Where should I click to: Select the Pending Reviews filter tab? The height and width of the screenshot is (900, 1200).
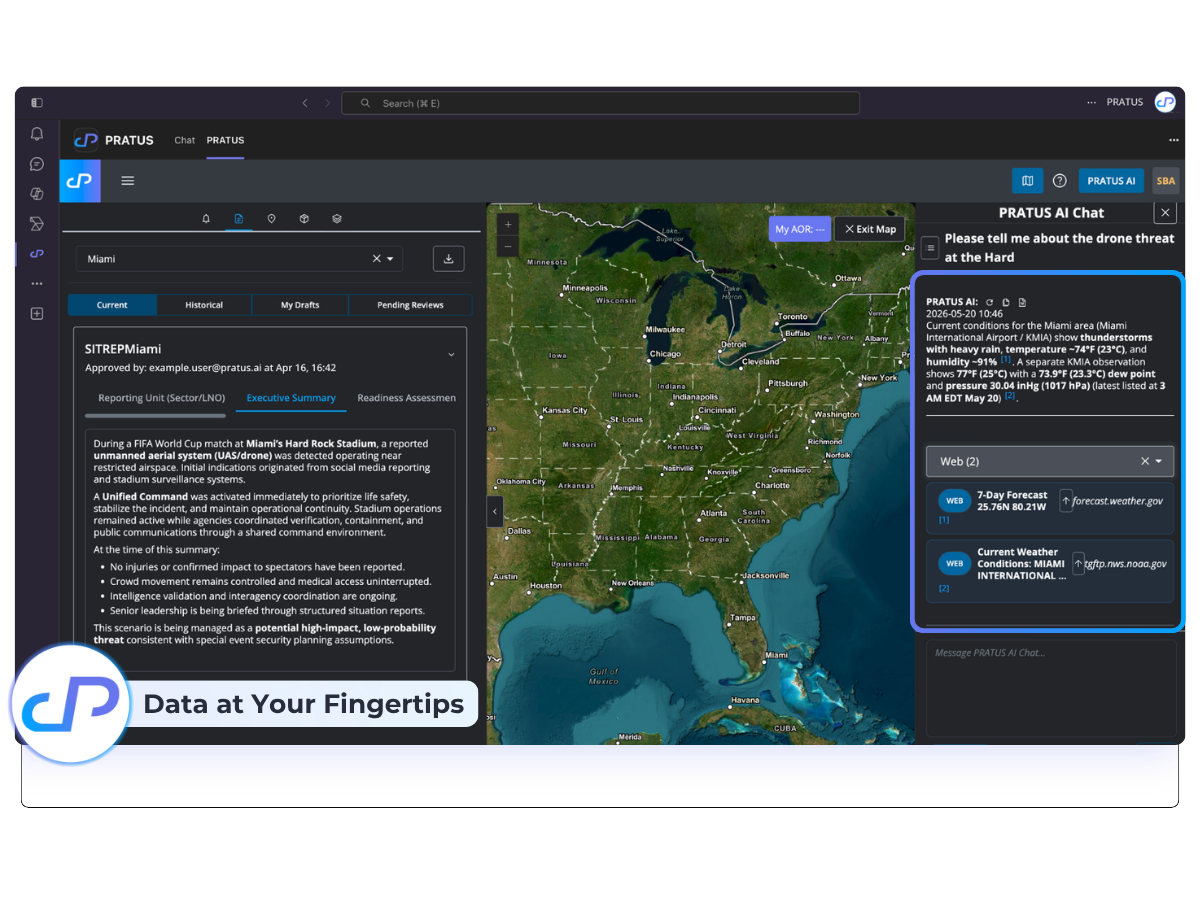(410, 305)
